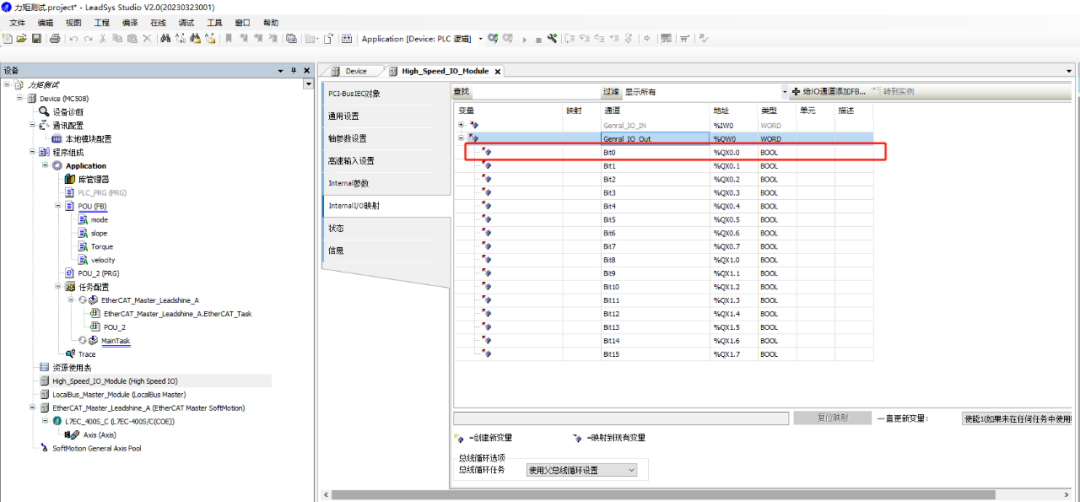Click the Find binoculars icon
This screenshot has height=502, width=1080.
tap(165, 39)
